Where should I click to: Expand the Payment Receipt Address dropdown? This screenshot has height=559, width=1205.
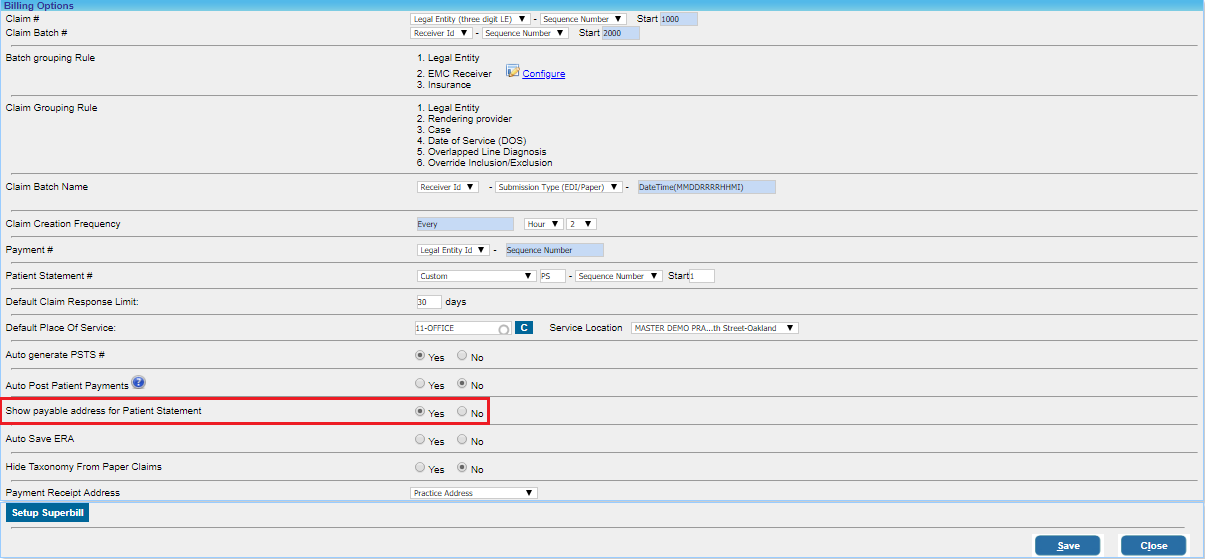pos(474,493)
